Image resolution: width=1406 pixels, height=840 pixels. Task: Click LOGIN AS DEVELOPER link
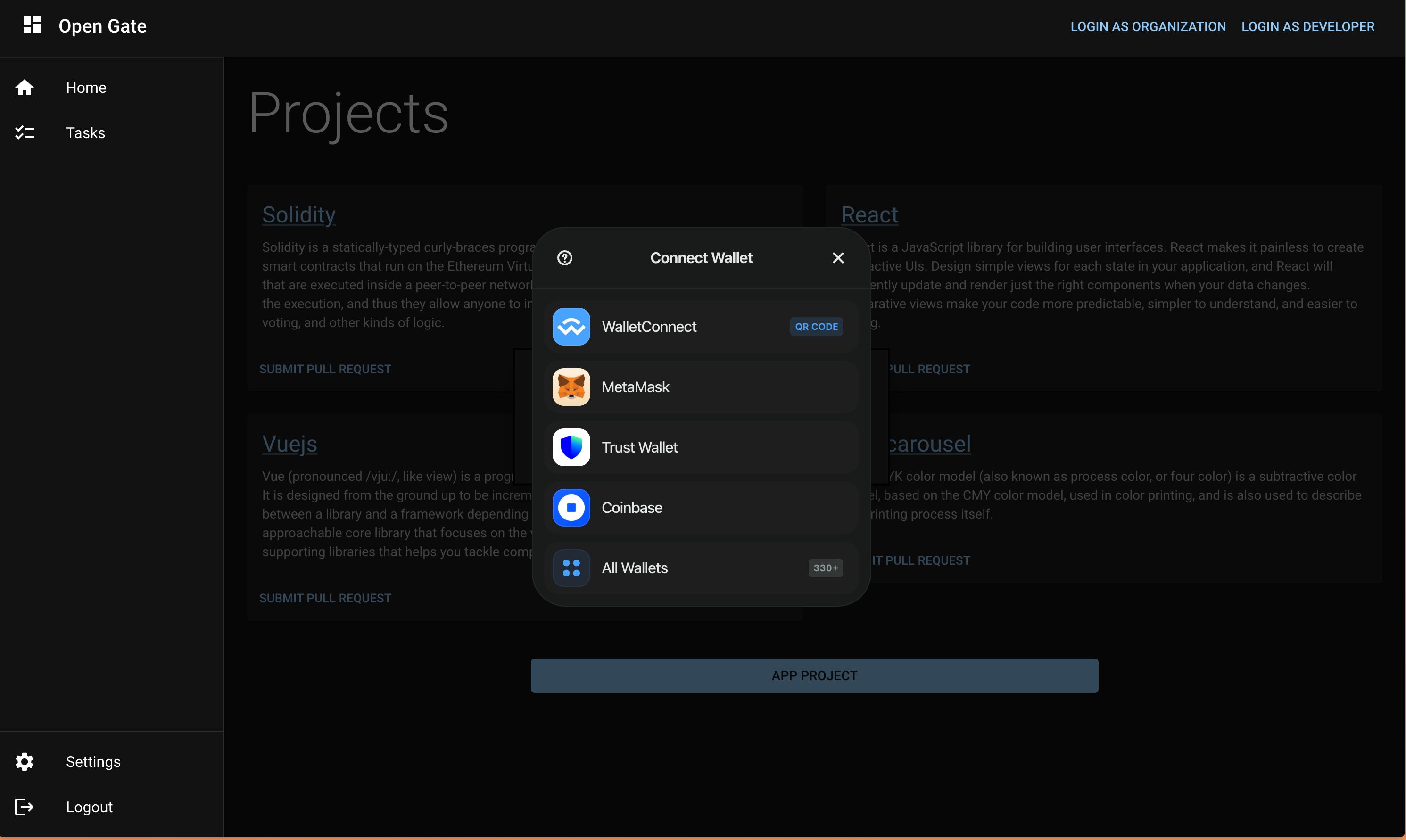coord(1307,26)
